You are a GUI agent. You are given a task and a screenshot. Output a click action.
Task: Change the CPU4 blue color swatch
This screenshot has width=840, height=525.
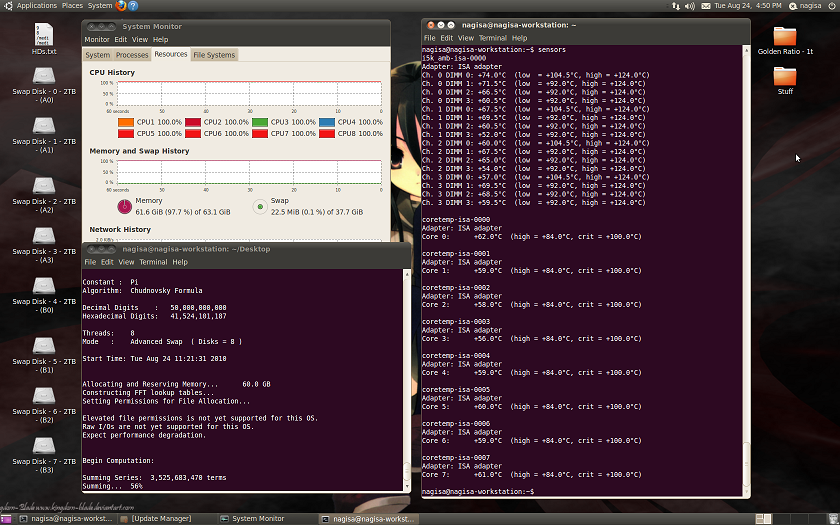tap(327, 122)
